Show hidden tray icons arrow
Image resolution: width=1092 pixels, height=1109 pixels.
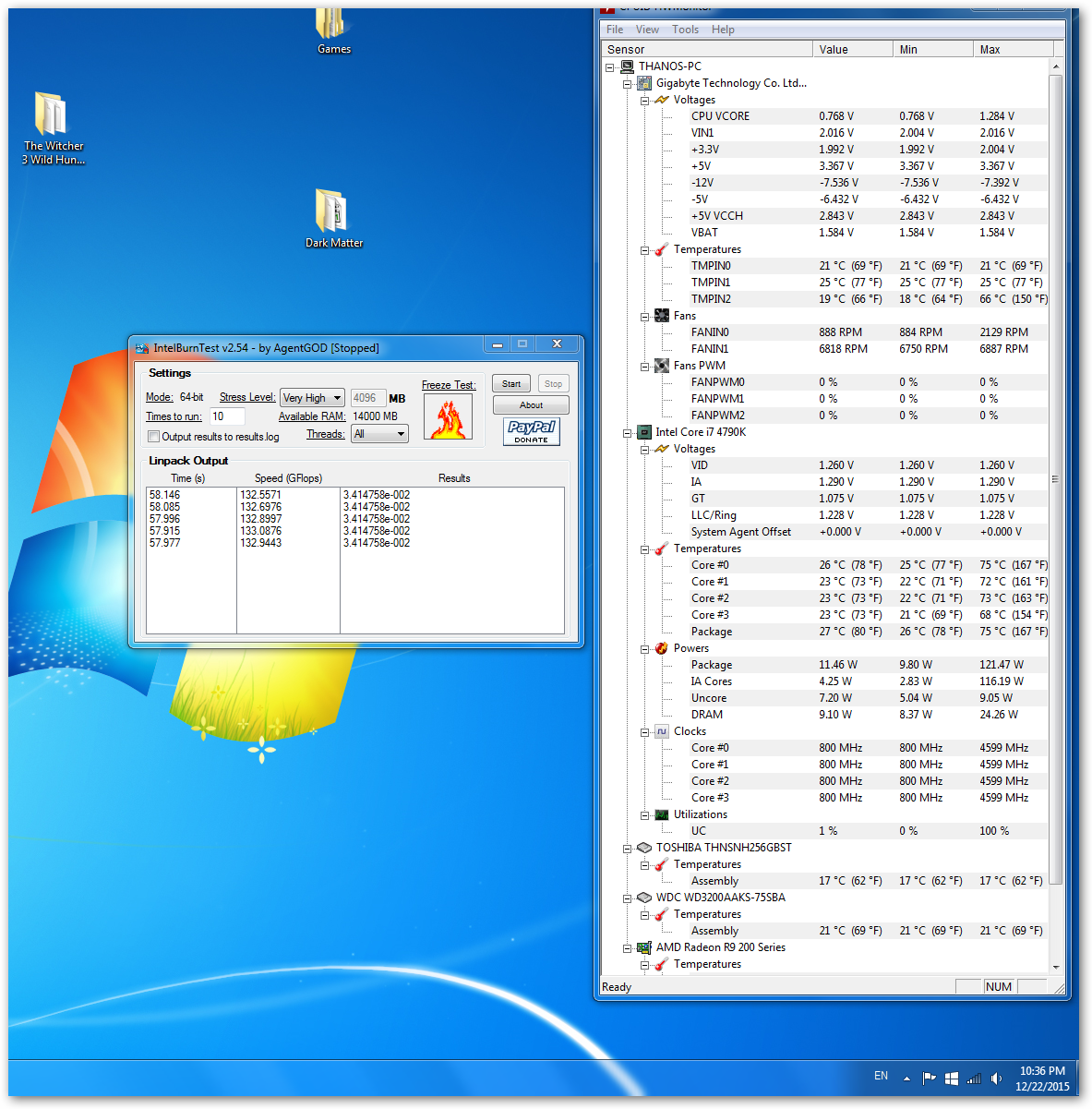[x=906, y=1078]
